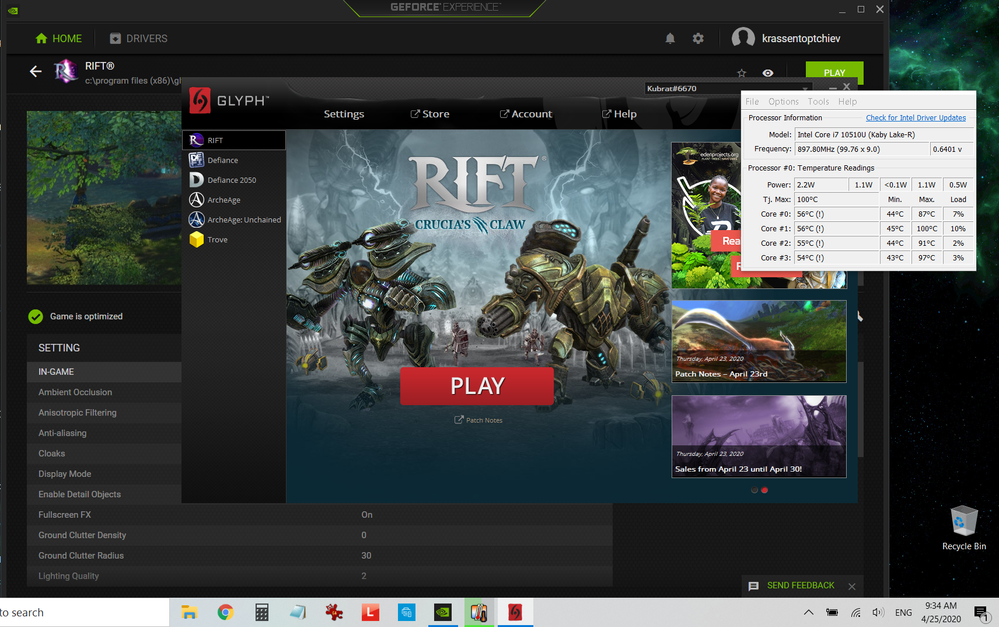This screenshot has height=627, width=999.
Task: Select Trove in the Glyph game list
Action: pyautogui.click(x=234, y=239)
